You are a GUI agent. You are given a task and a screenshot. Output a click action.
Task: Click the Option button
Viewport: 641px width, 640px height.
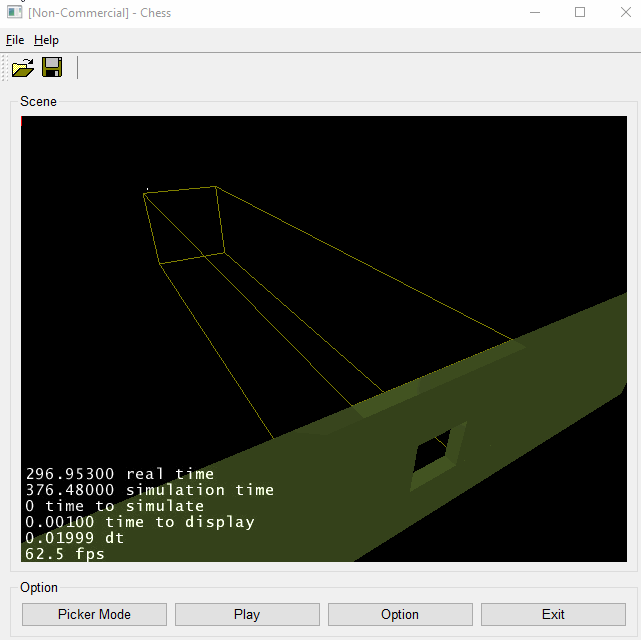(400, 614)
